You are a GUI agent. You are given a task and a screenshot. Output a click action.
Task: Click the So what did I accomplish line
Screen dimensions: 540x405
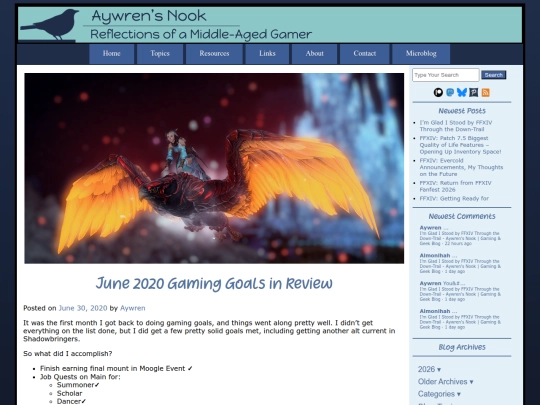(x=68, y=354)
